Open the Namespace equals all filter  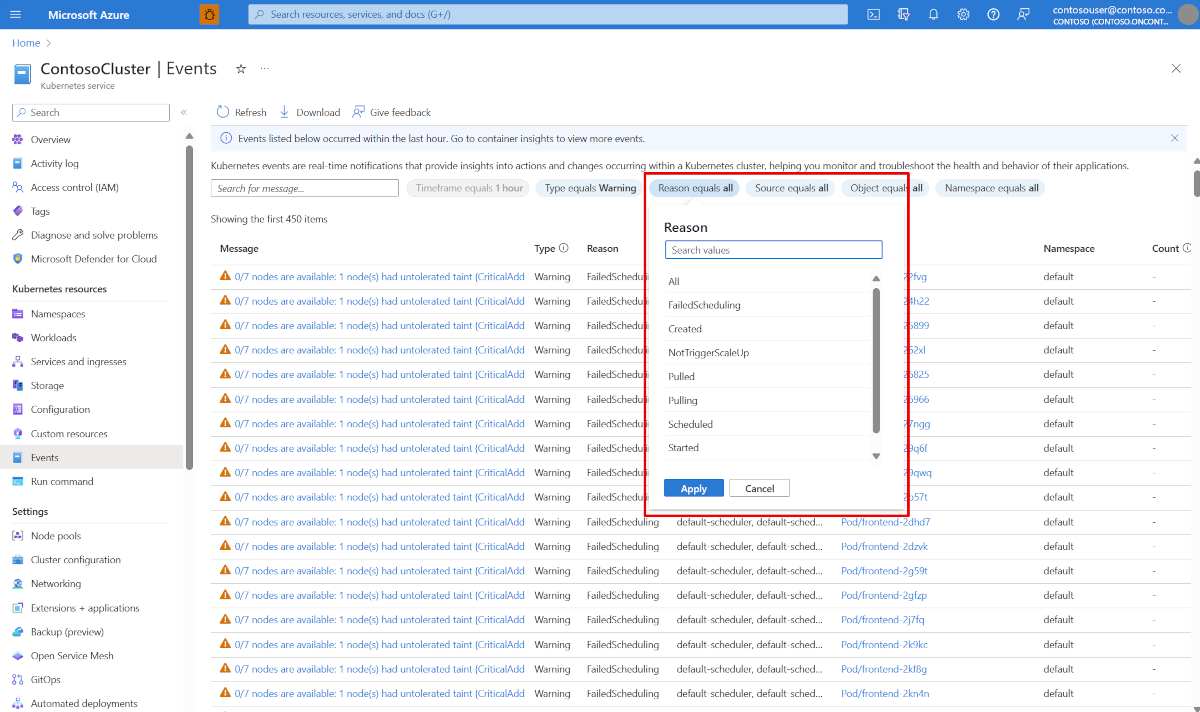[991, 188]
